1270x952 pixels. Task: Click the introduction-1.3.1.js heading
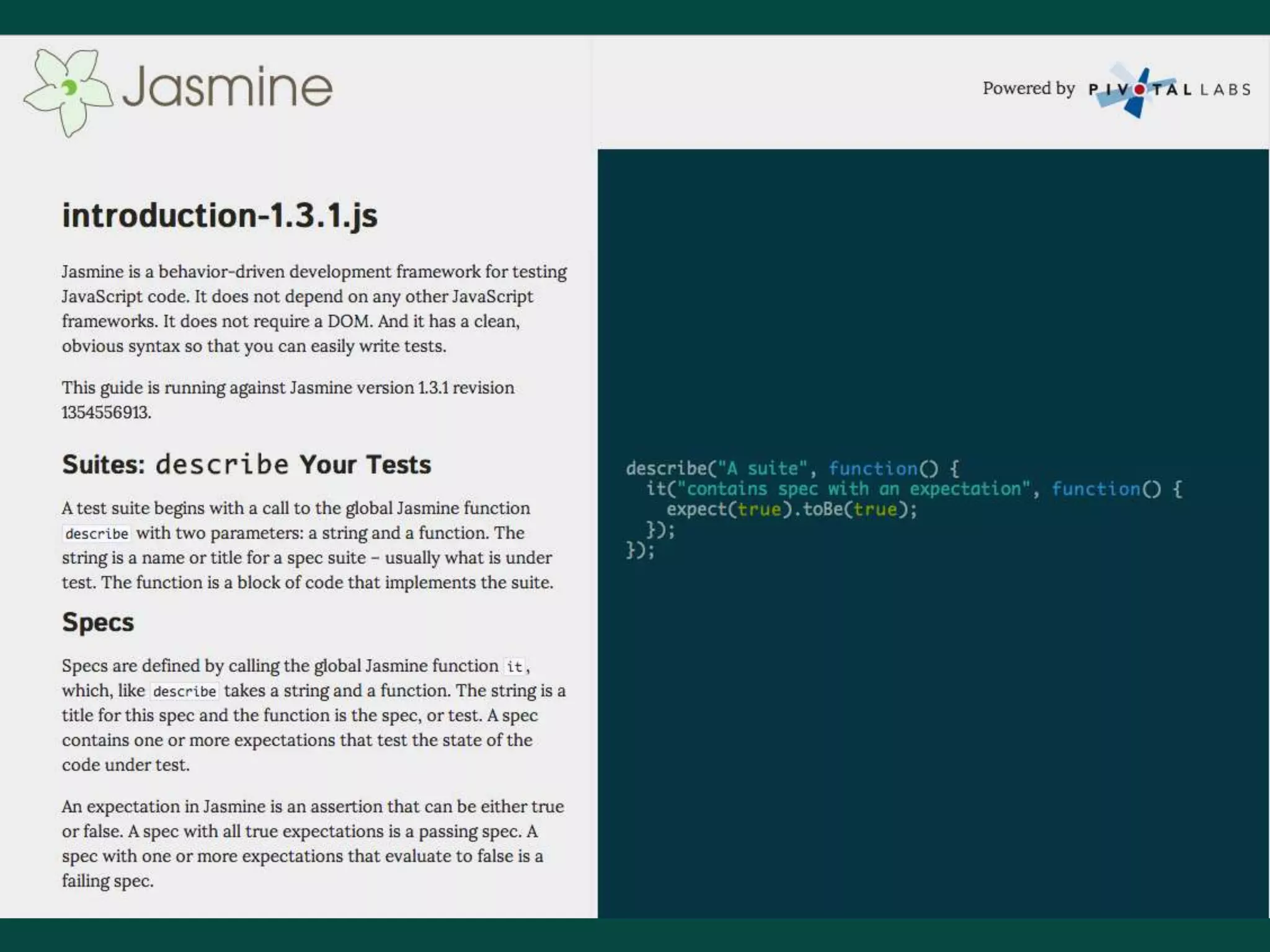tap(220, 216)
